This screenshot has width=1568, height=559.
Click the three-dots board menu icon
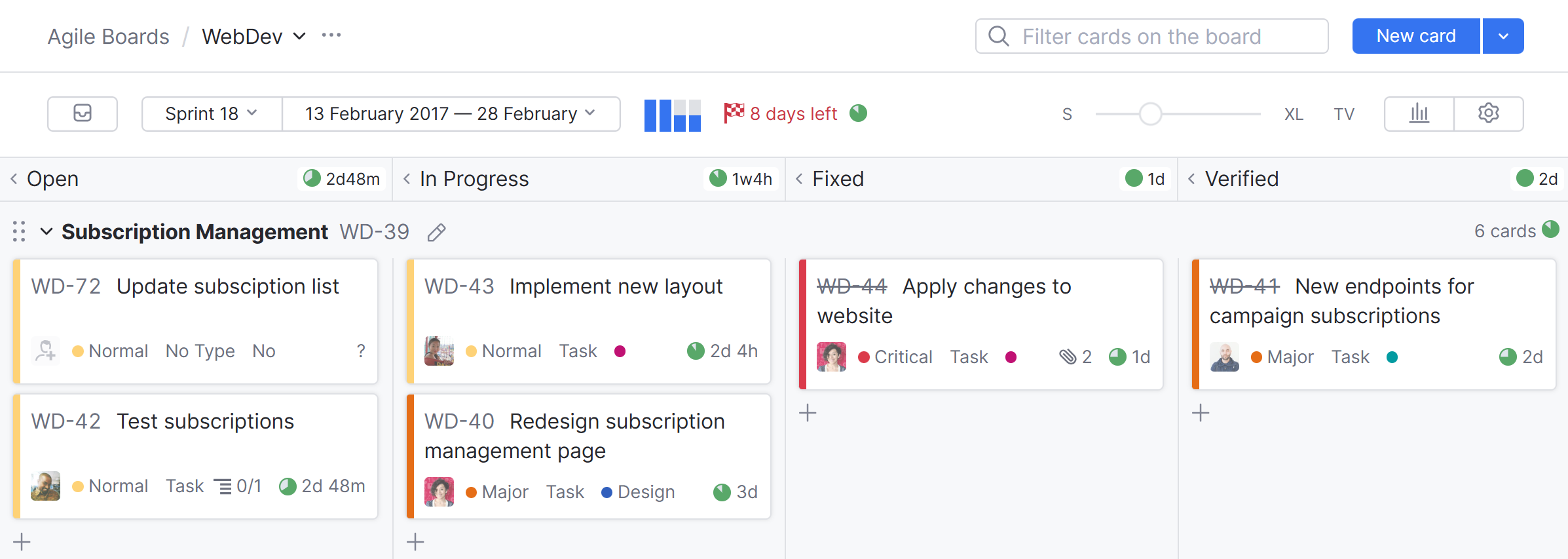coord(331,35)
